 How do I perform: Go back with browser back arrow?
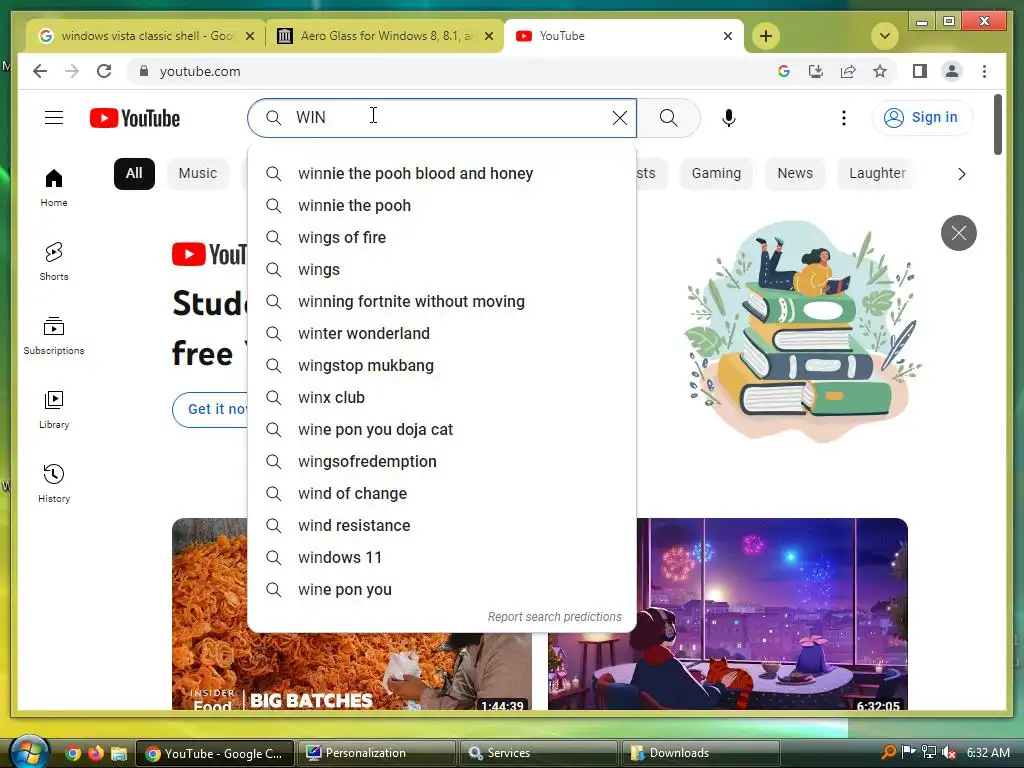40,71
